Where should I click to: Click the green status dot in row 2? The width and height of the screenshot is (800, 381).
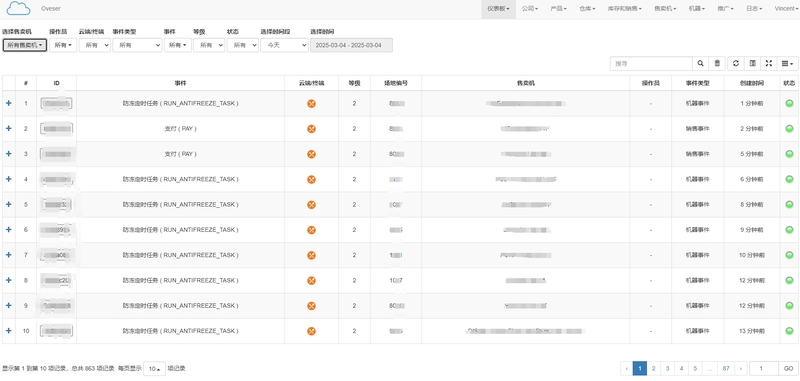tap(789, 129)
